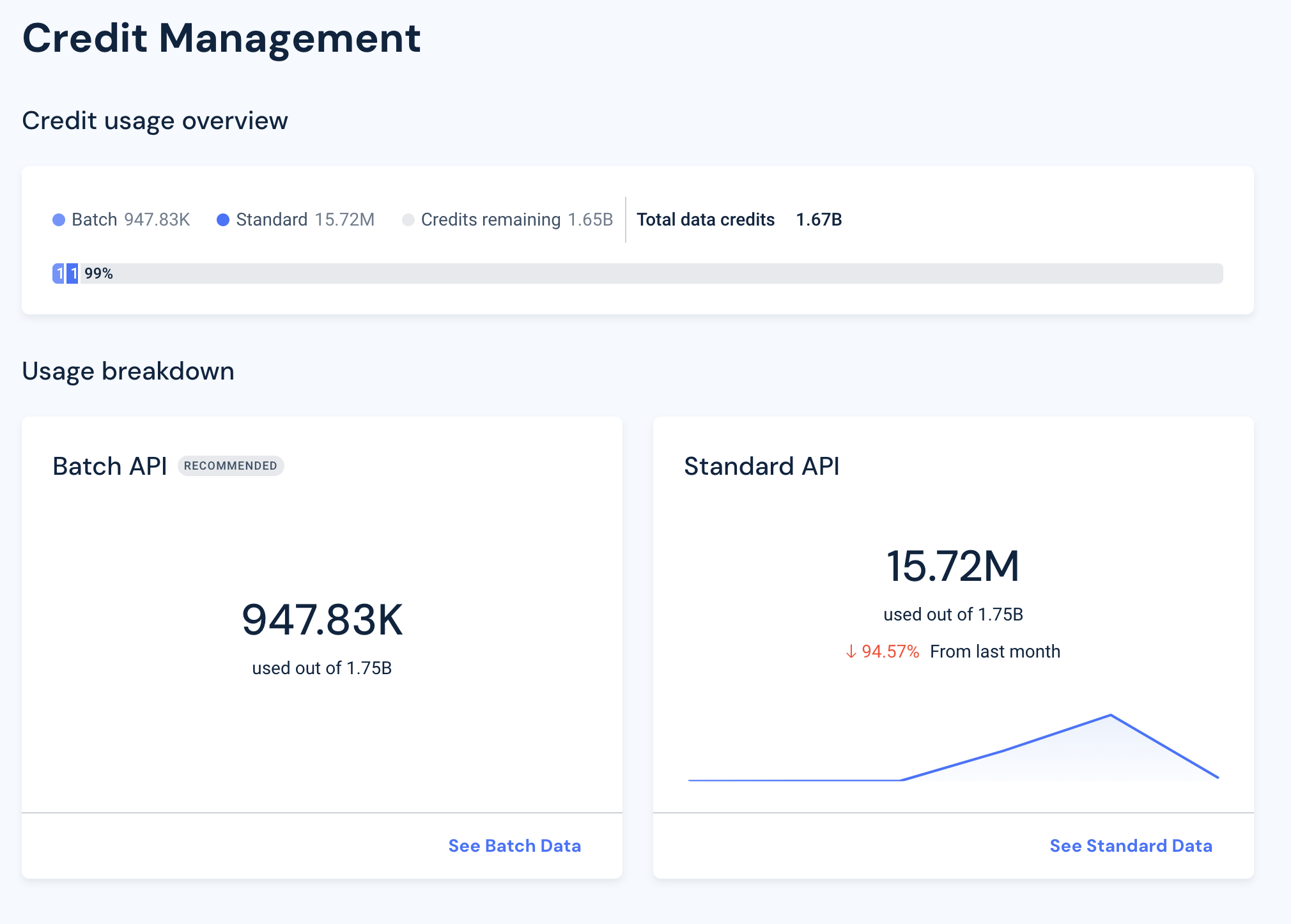This screenshot has width=1291, height=924.
Task: Click the RECOMMENDED badge next to Batch API
Action: pyautogui.click(x=231, y=466)
